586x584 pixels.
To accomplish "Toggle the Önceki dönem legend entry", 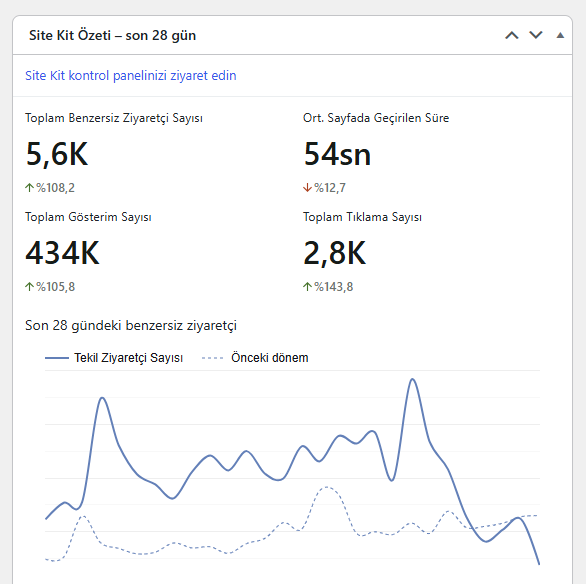I will click(255, 358).
